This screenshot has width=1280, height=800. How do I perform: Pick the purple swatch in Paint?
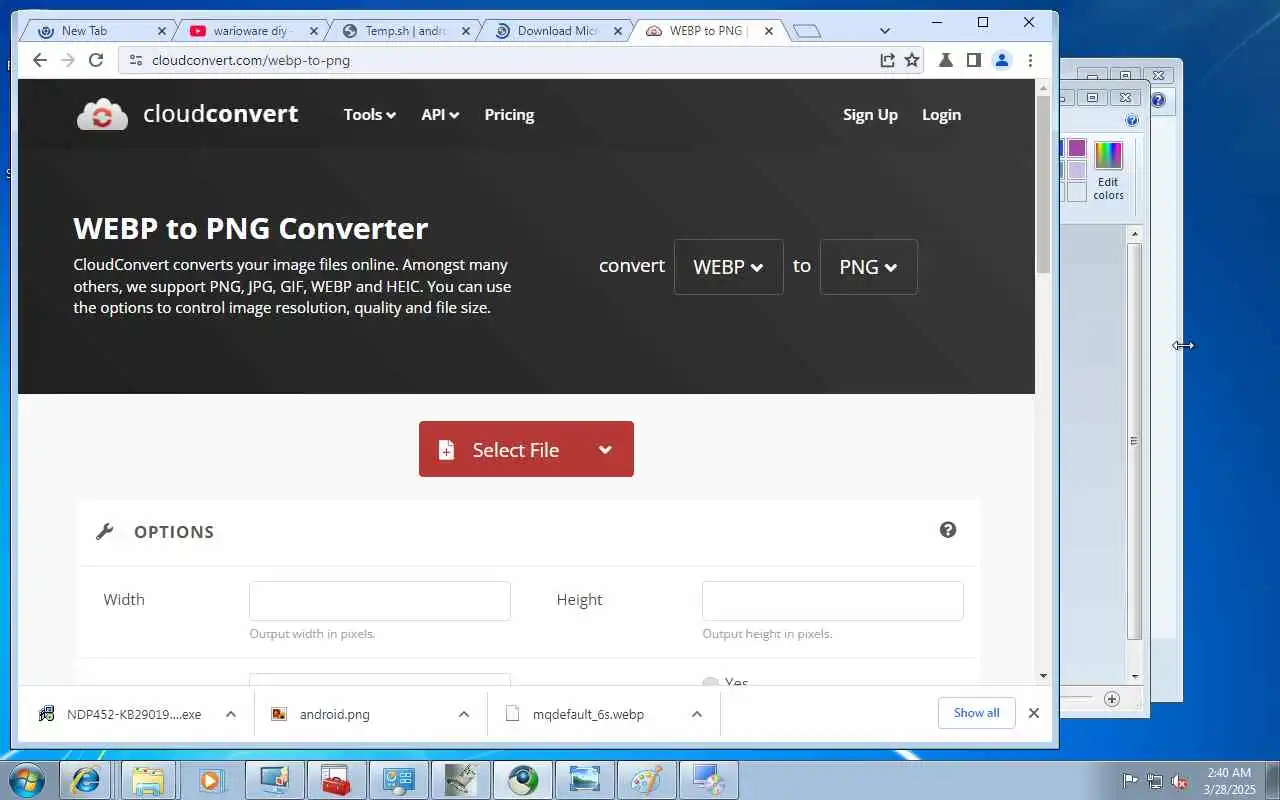coord(1076,148)
